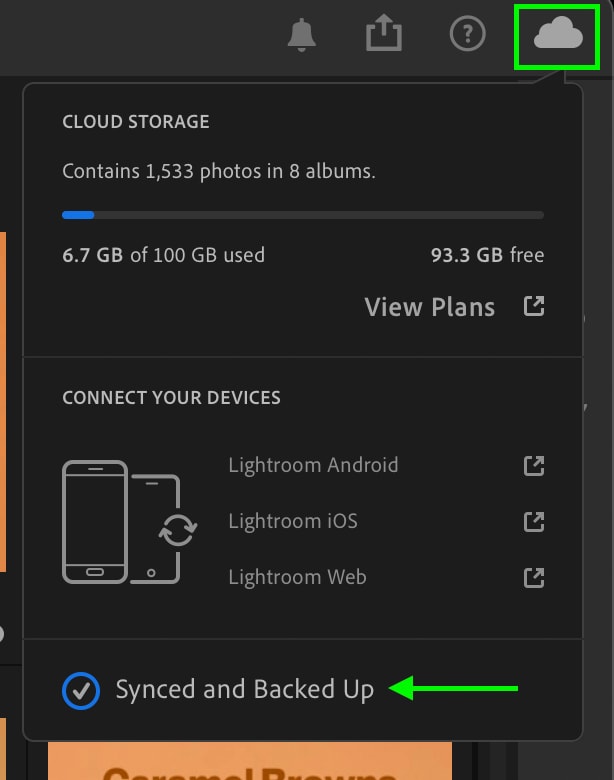Click external link icon for Lightroom iOS
The image size is (614, 780).
pos(534,522)
